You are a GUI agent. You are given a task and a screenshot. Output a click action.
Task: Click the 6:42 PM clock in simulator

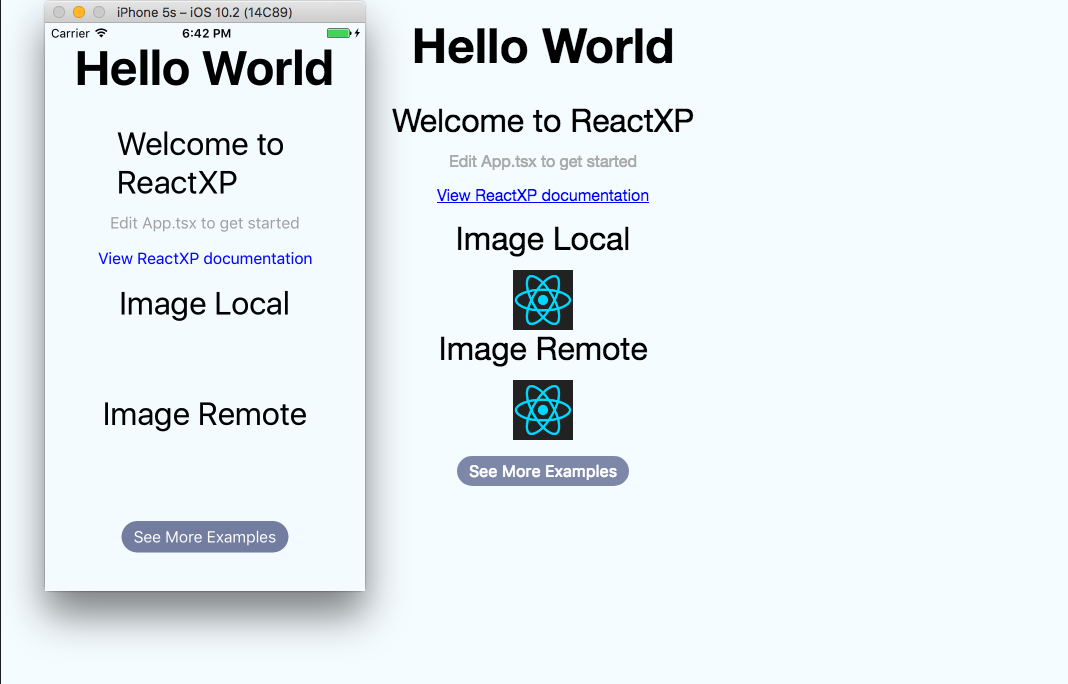206,33
